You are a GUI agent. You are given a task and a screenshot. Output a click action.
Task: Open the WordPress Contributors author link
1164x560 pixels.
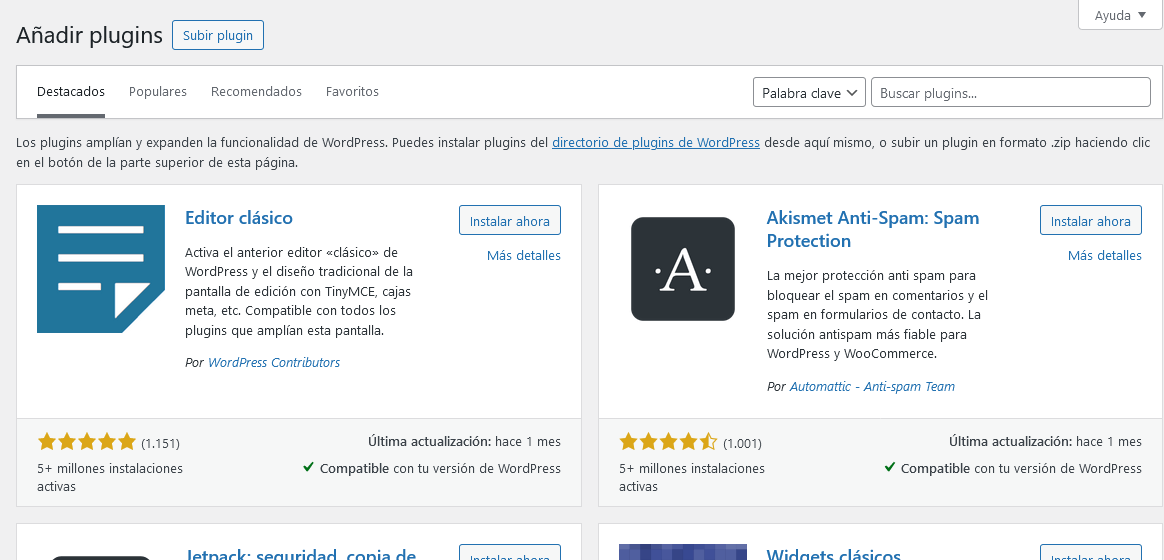[274, 363]
